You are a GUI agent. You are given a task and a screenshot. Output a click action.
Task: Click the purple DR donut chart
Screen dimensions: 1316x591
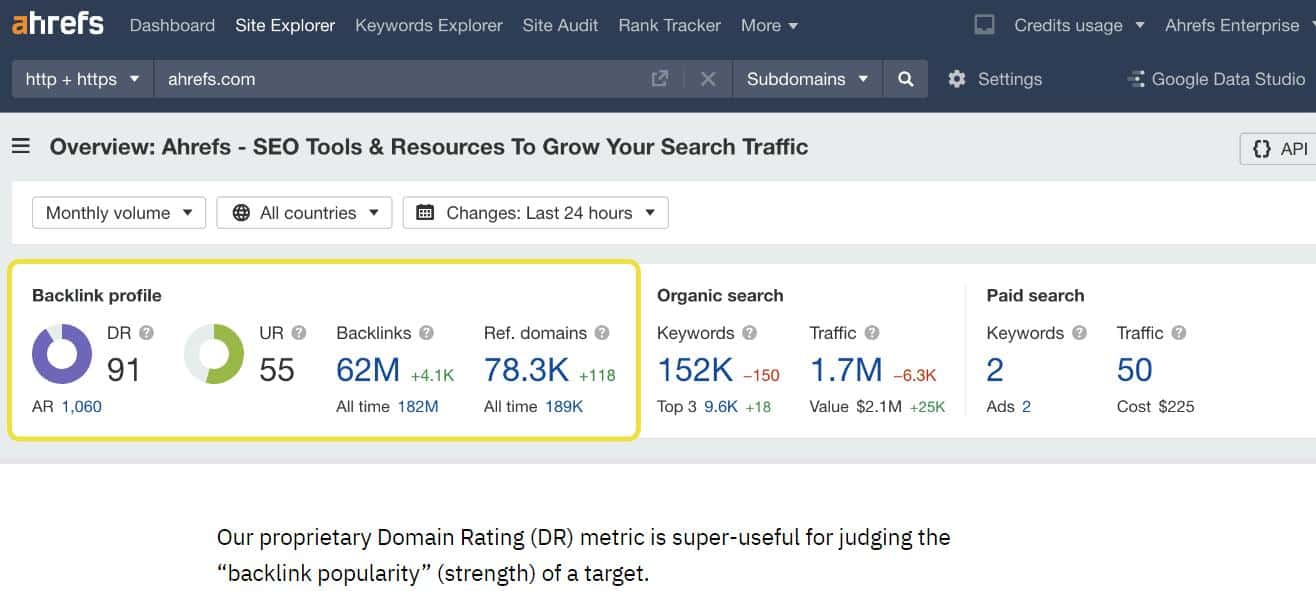pos(62,354)
